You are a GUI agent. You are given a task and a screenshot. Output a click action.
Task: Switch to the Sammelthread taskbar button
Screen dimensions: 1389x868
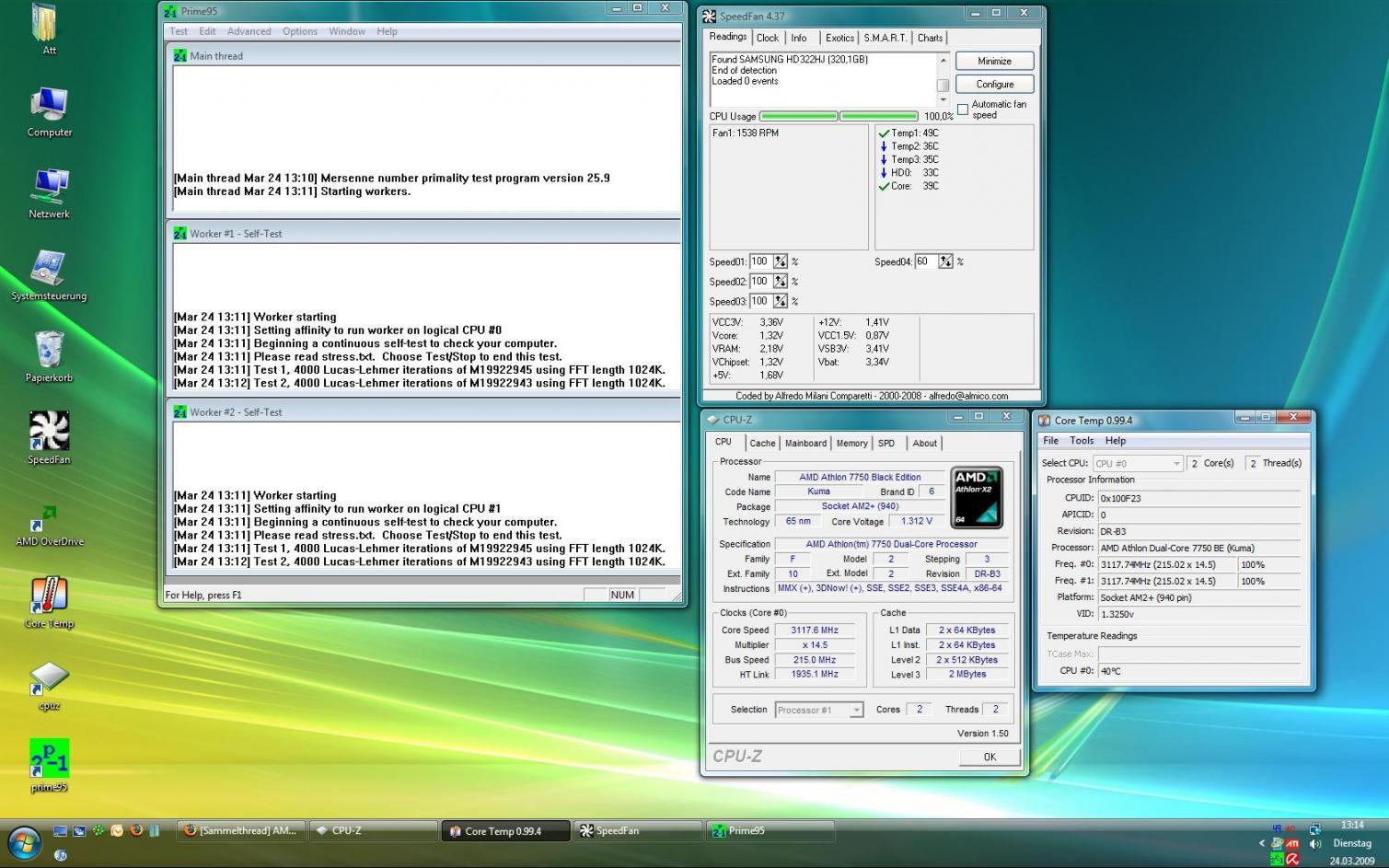click(241, 830)
